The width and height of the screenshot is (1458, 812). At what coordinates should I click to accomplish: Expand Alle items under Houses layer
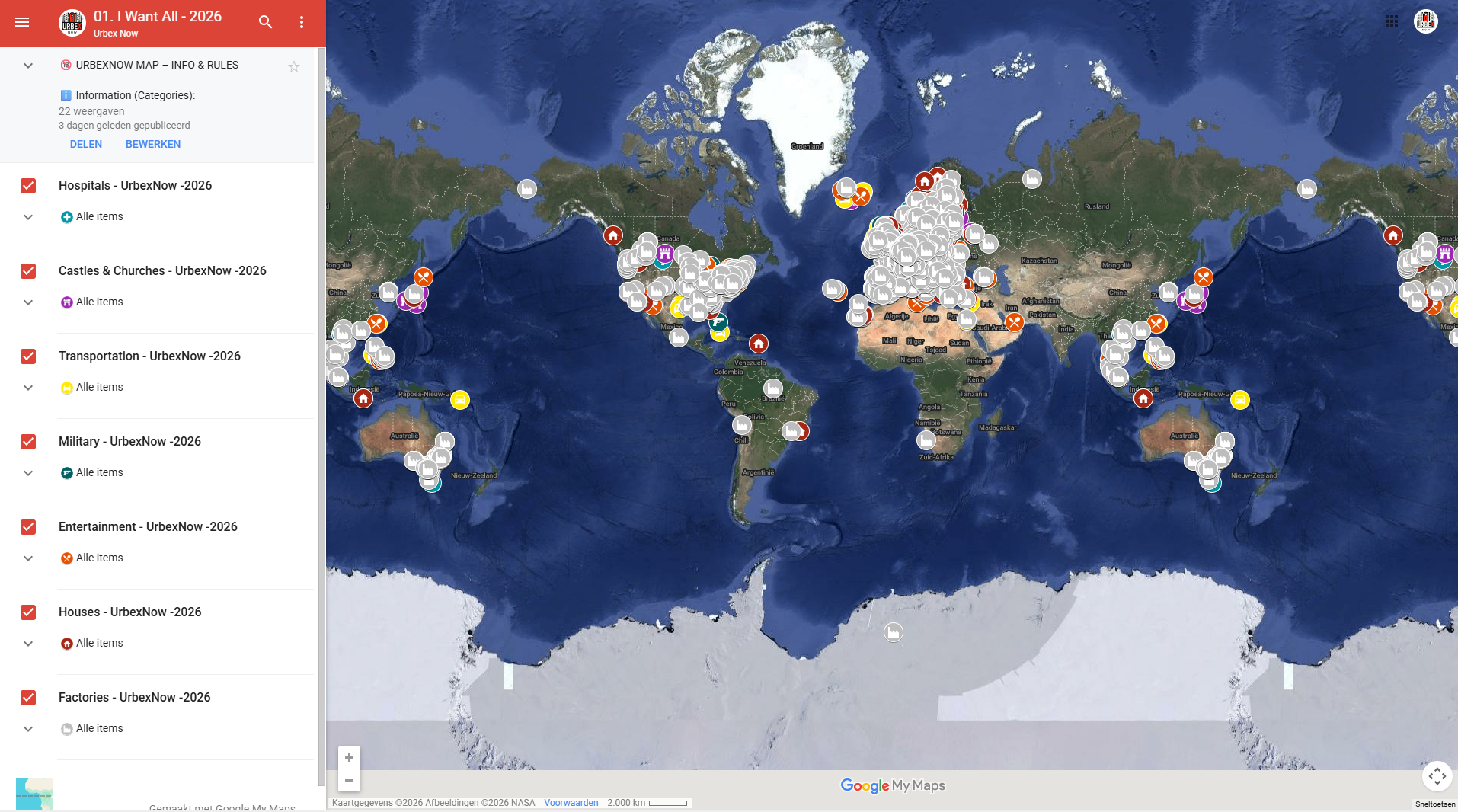coord(28,644)
